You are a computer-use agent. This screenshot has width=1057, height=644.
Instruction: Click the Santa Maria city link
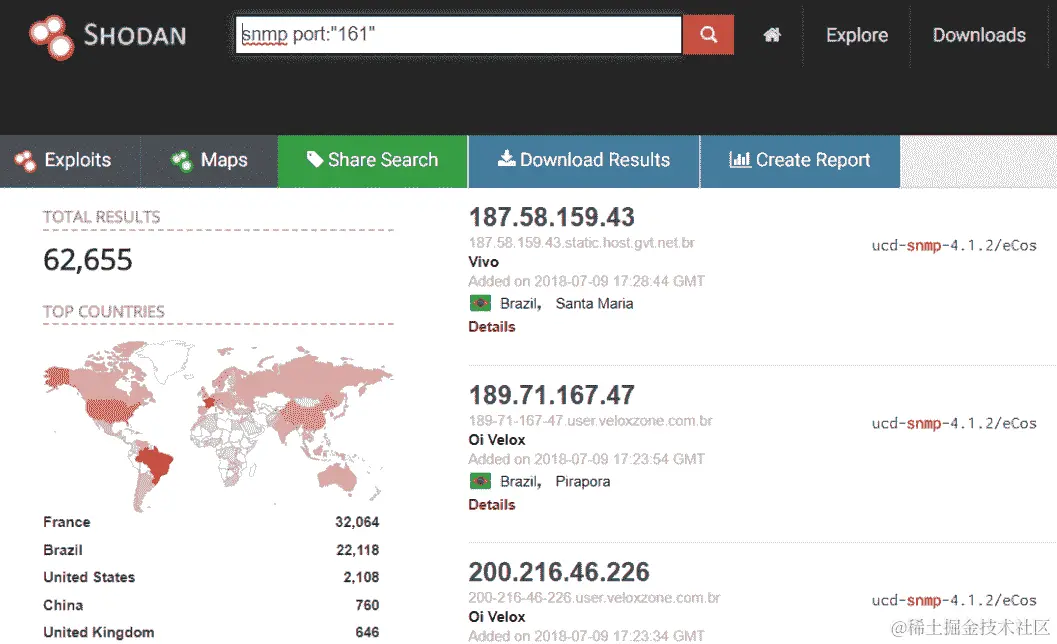[x=594, y=303]
